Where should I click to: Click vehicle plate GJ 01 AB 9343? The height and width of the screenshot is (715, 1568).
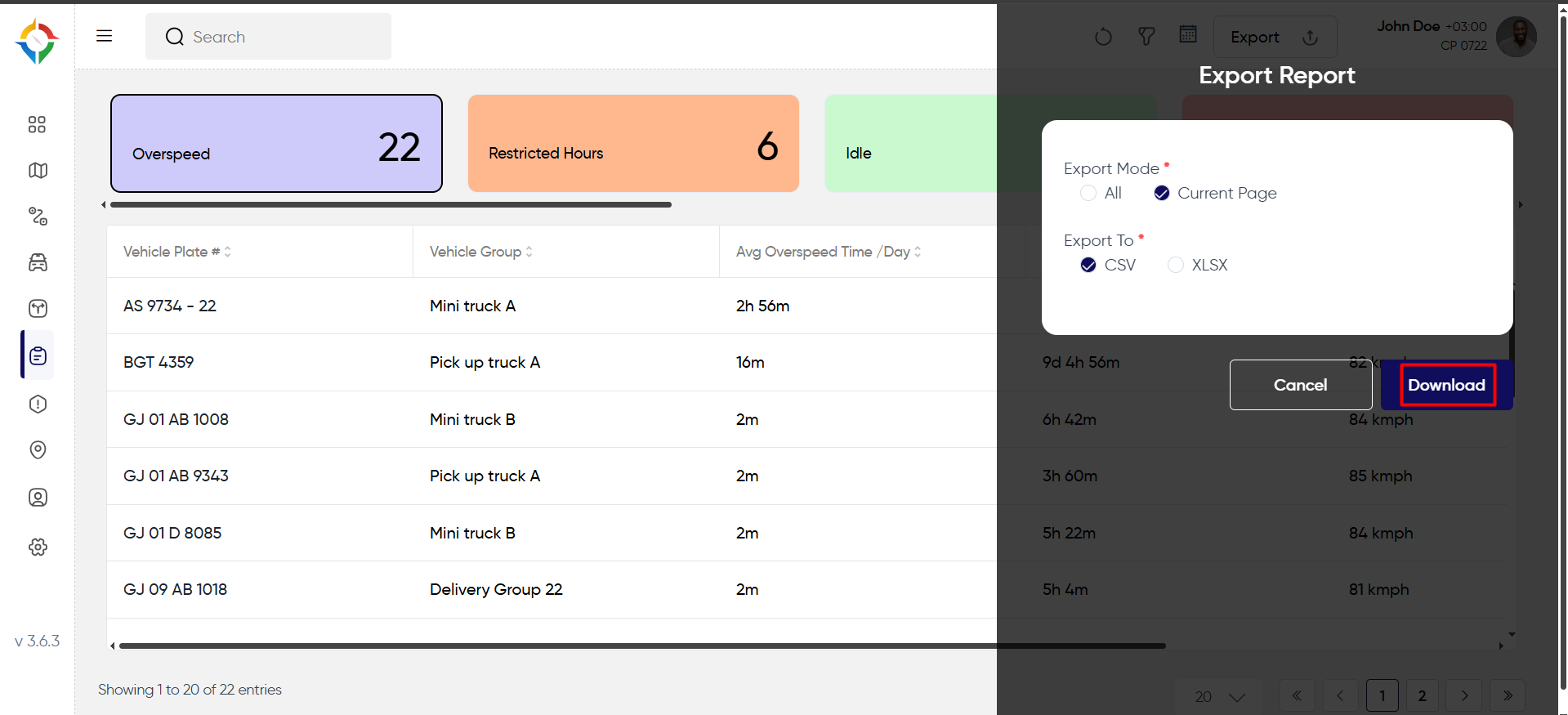(176, 476)
